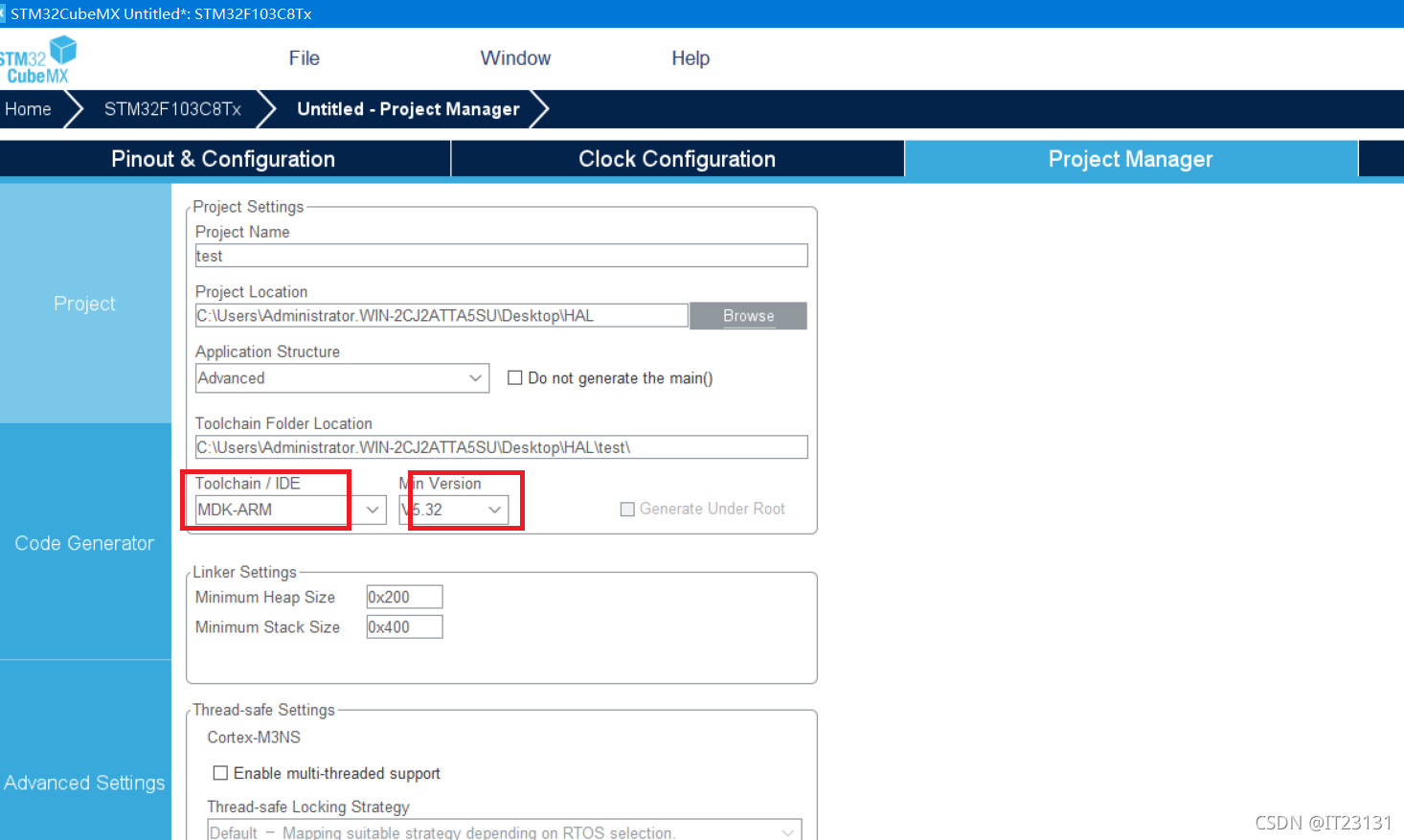The width and height of the screenshot is (1404, 840).
Task: Click the Minimum Heap Size field
Action: tap(404, 597)
